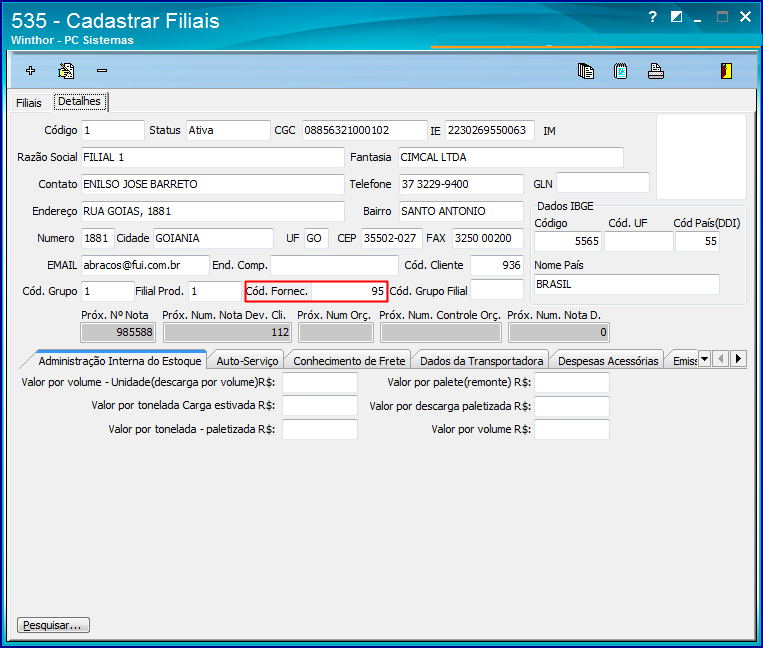Viewport: 763px width, 648px height.
Task: Click the Pesquisar button
Action: tap(53, 625)
